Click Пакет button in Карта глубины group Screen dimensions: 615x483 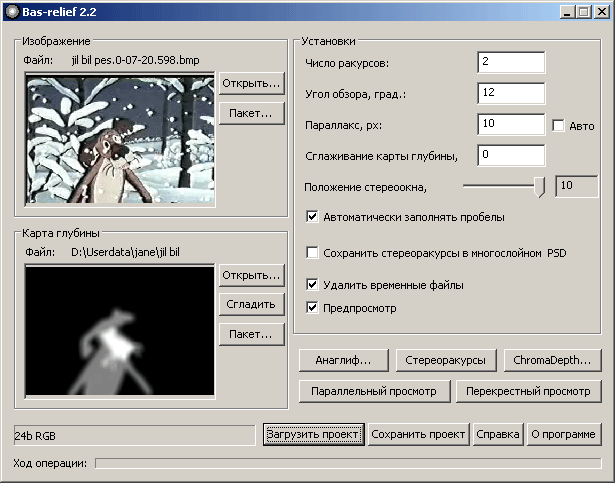coord(251,334)
